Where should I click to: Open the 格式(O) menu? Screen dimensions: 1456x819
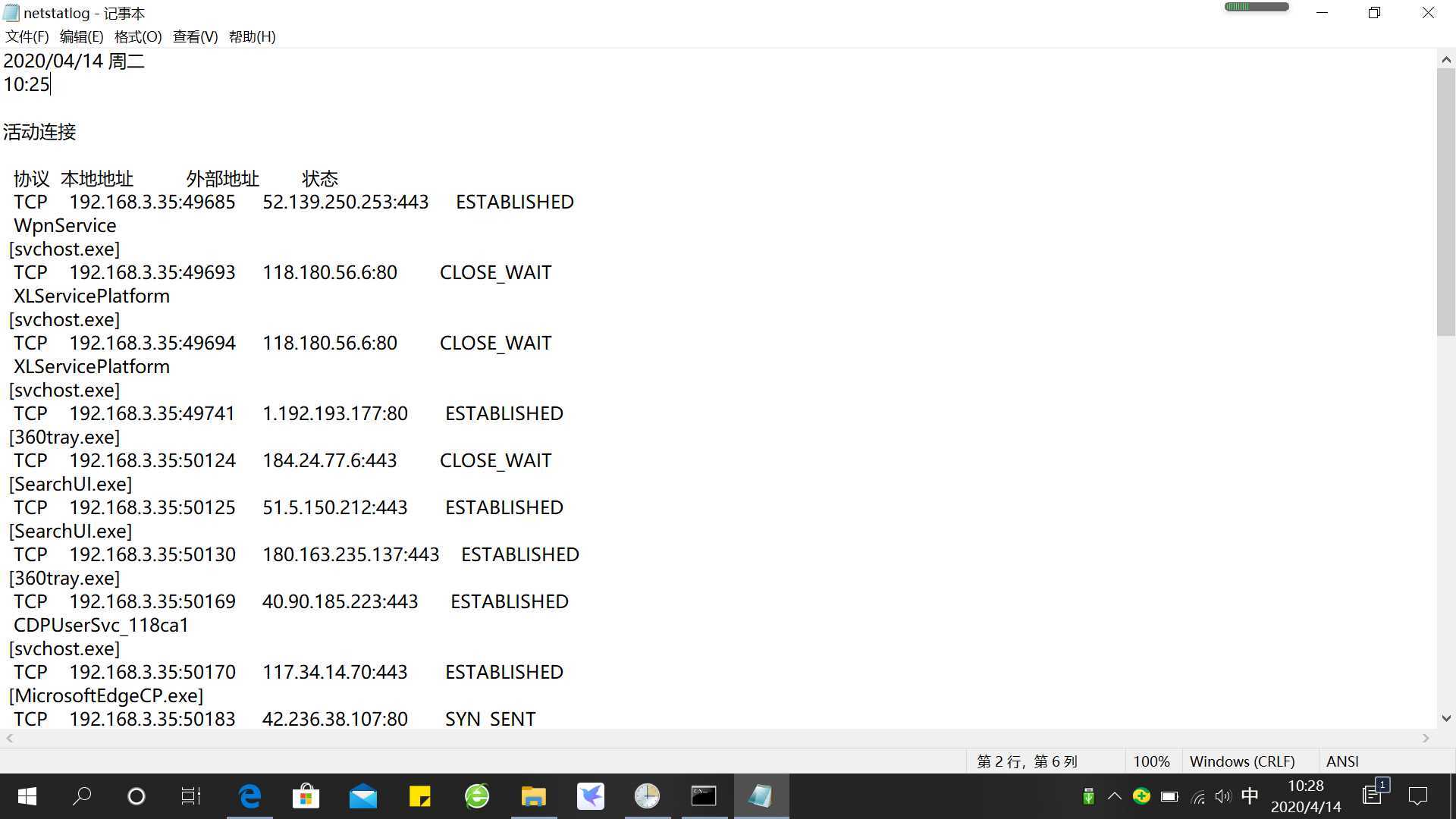(138, 36)
